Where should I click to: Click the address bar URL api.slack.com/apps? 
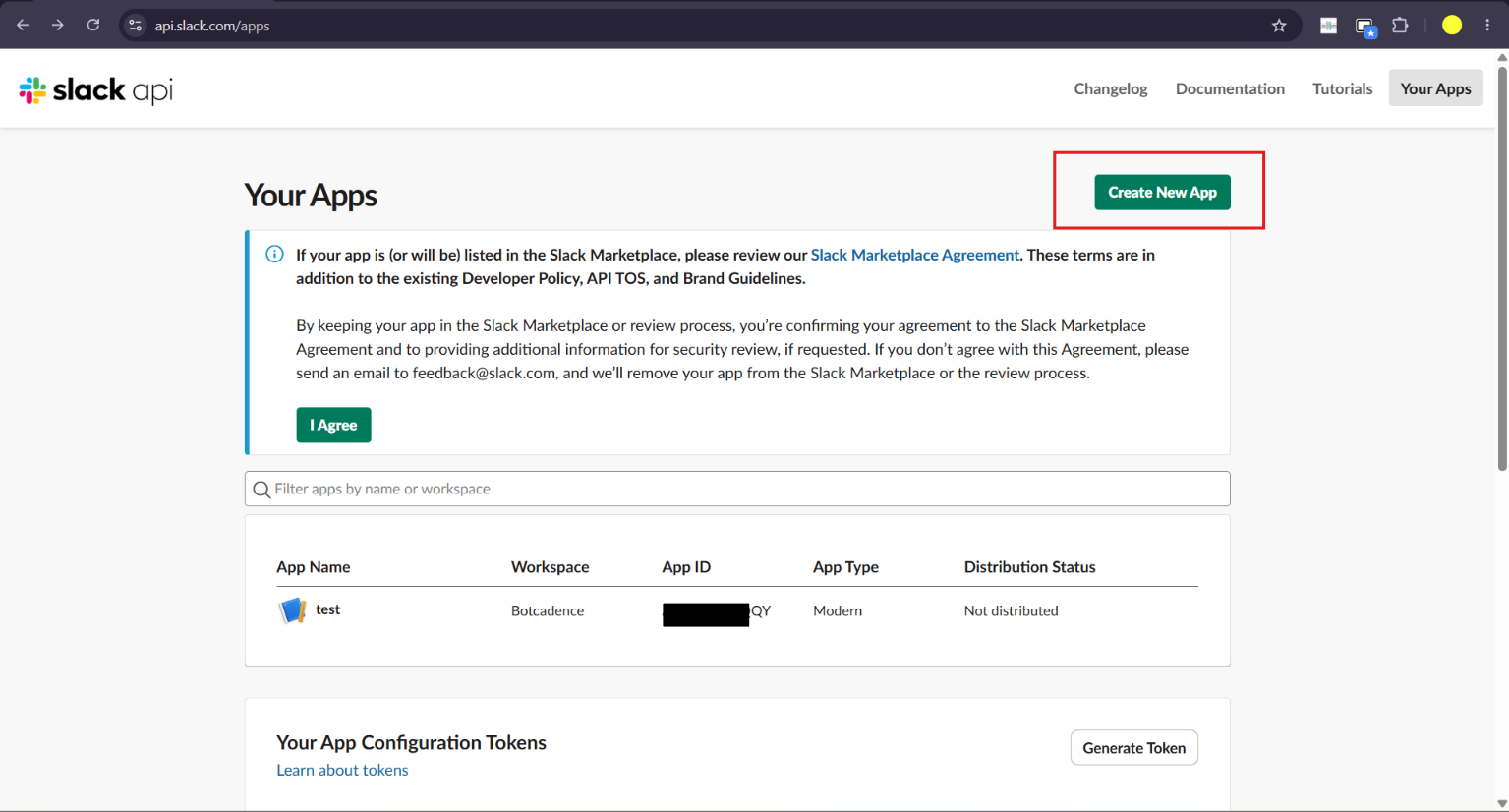(x=212, y=26)
